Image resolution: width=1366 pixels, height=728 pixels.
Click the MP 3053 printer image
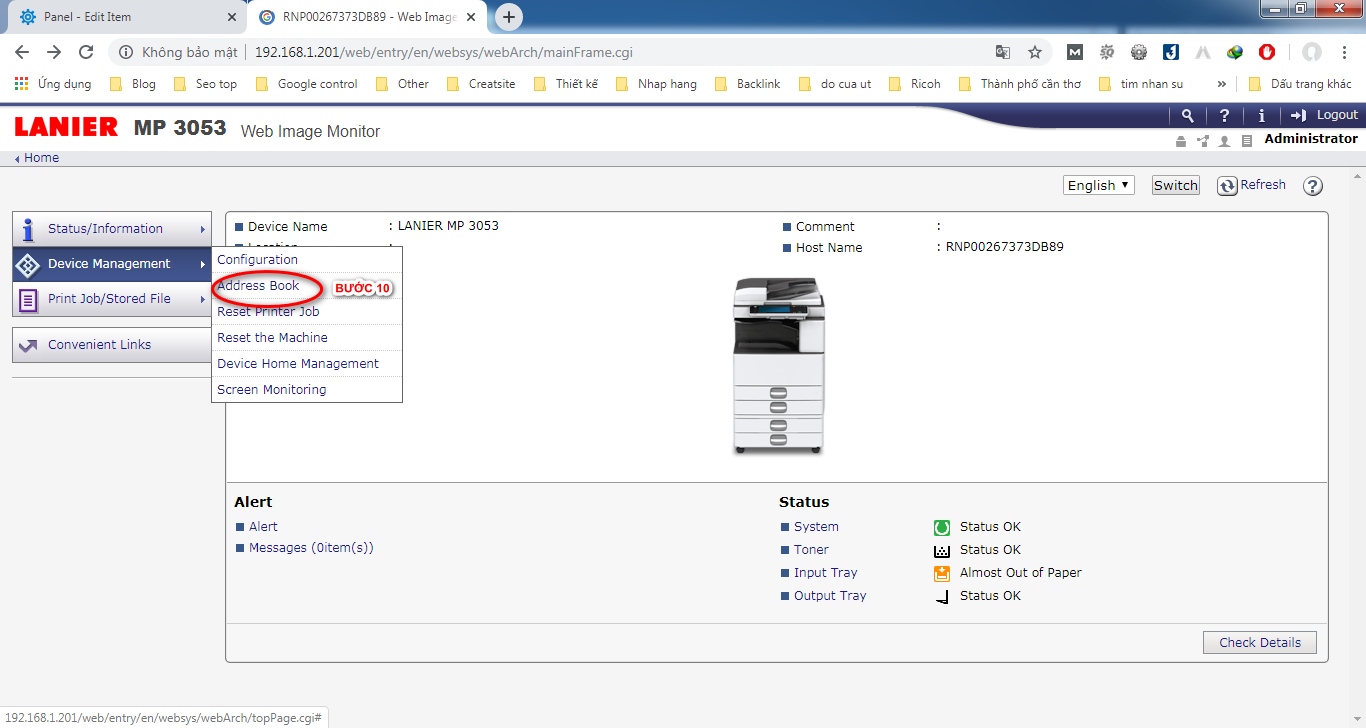click(x=779, y=365)
